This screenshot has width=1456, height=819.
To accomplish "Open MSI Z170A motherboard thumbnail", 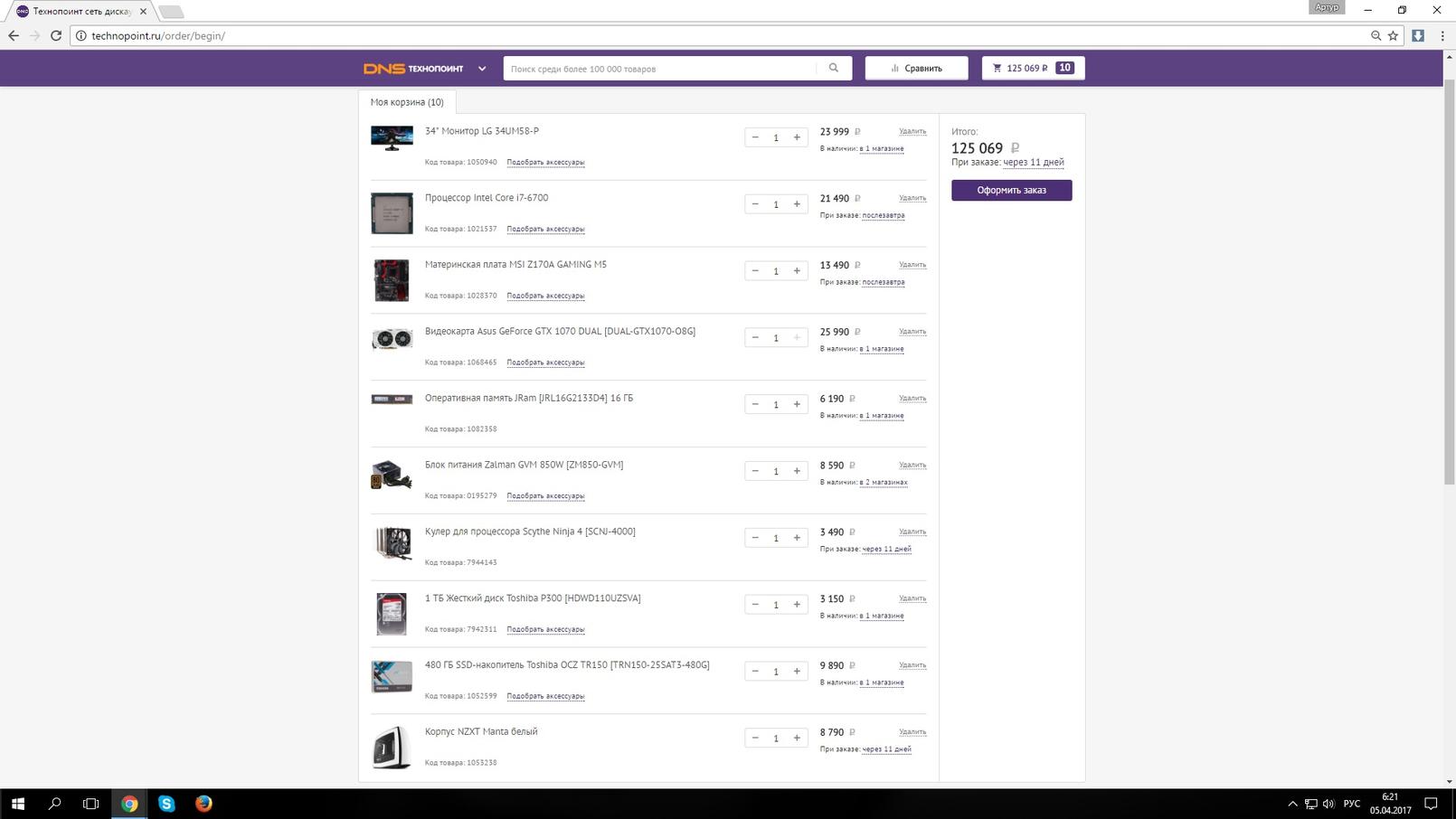I will tap(392, 279).
